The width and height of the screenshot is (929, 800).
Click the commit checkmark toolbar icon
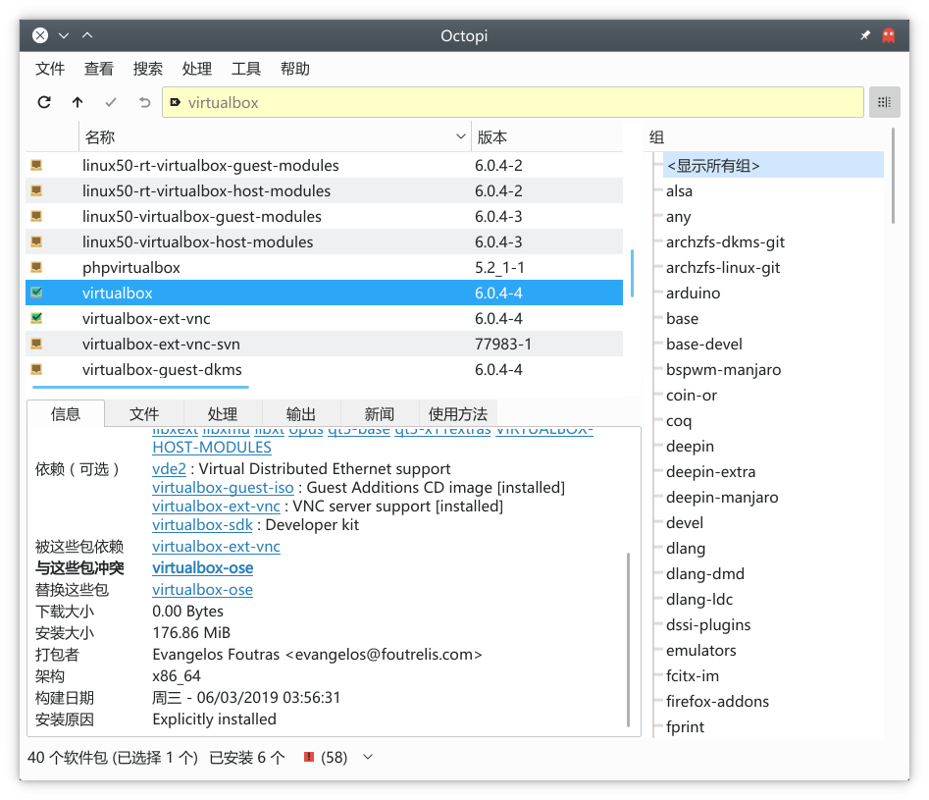coord(111,102)
